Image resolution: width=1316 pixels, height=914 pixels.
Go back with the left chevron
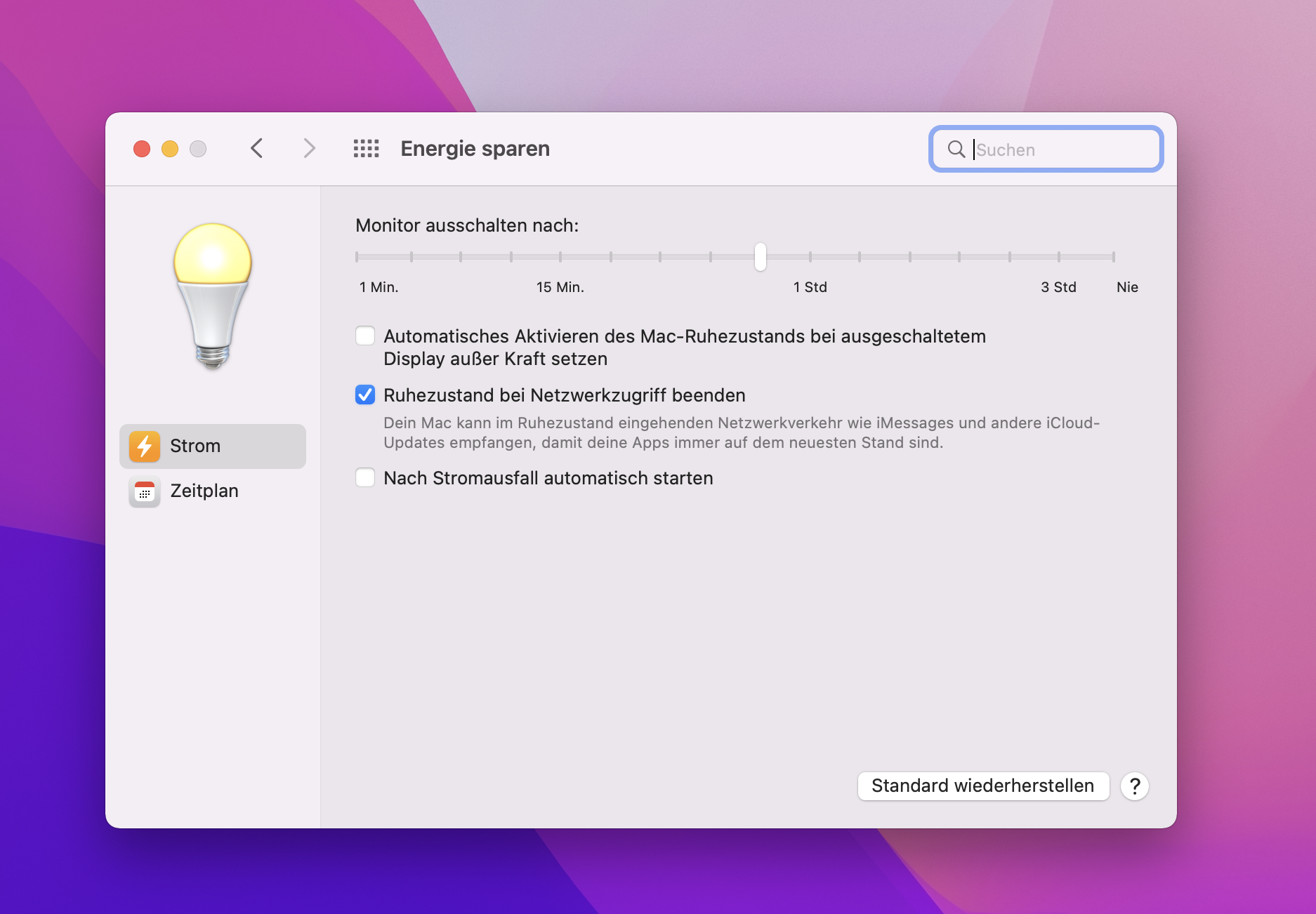click(x=257, y=148)
